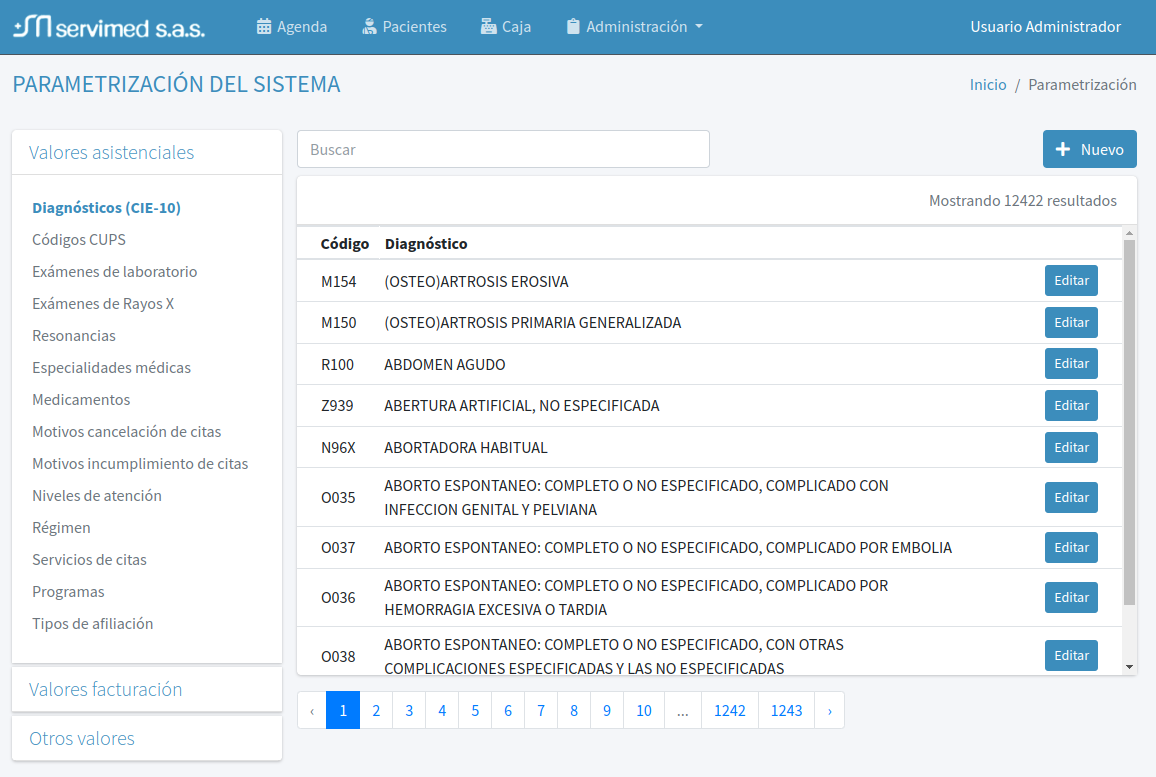The height and width of the screenshot is (777, 1156).
Task: Select Códigos CUPS in the sidebar
Action: 79,240
